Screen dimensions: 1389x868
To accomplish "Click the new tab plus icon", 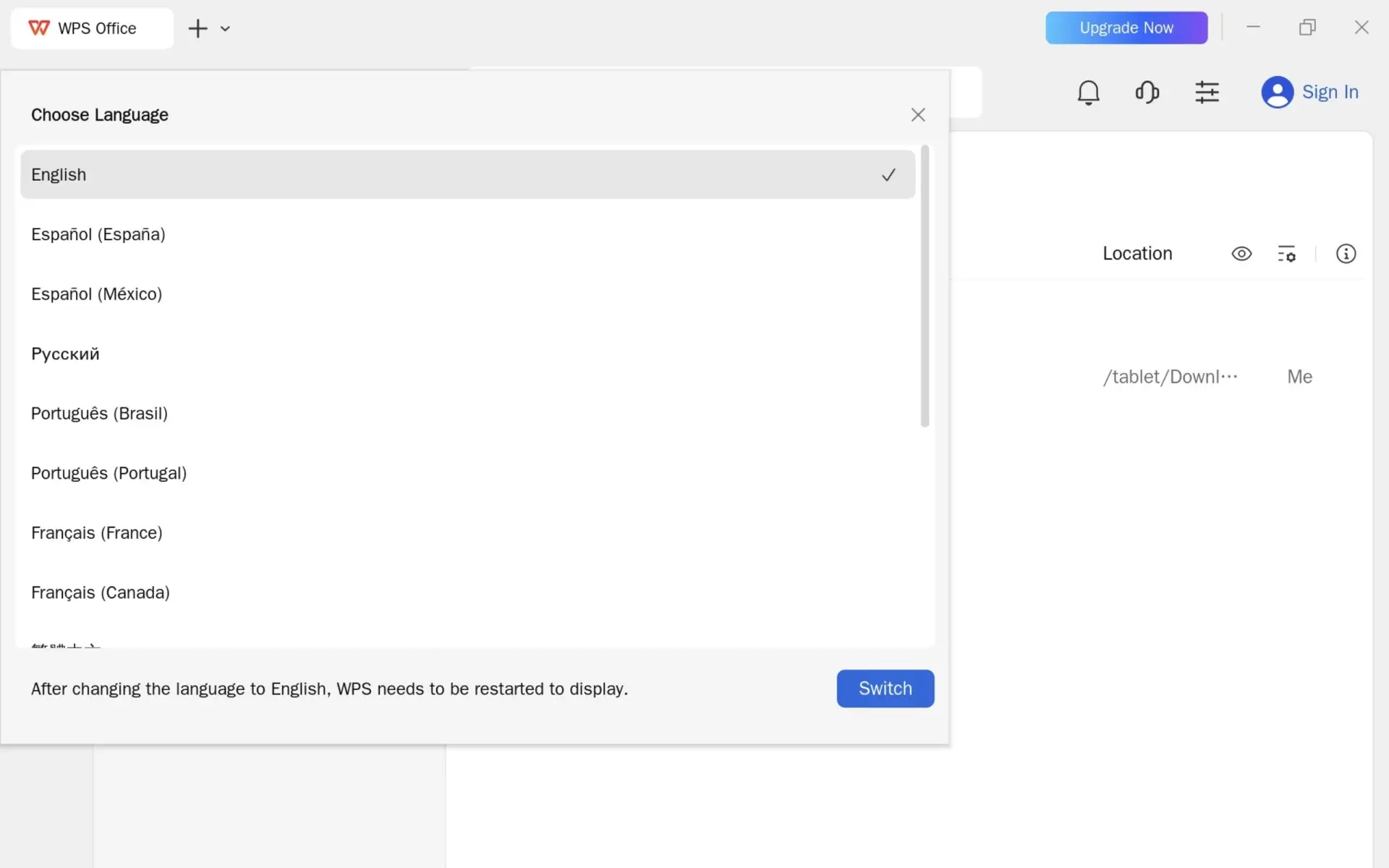I will click(197, 28).
